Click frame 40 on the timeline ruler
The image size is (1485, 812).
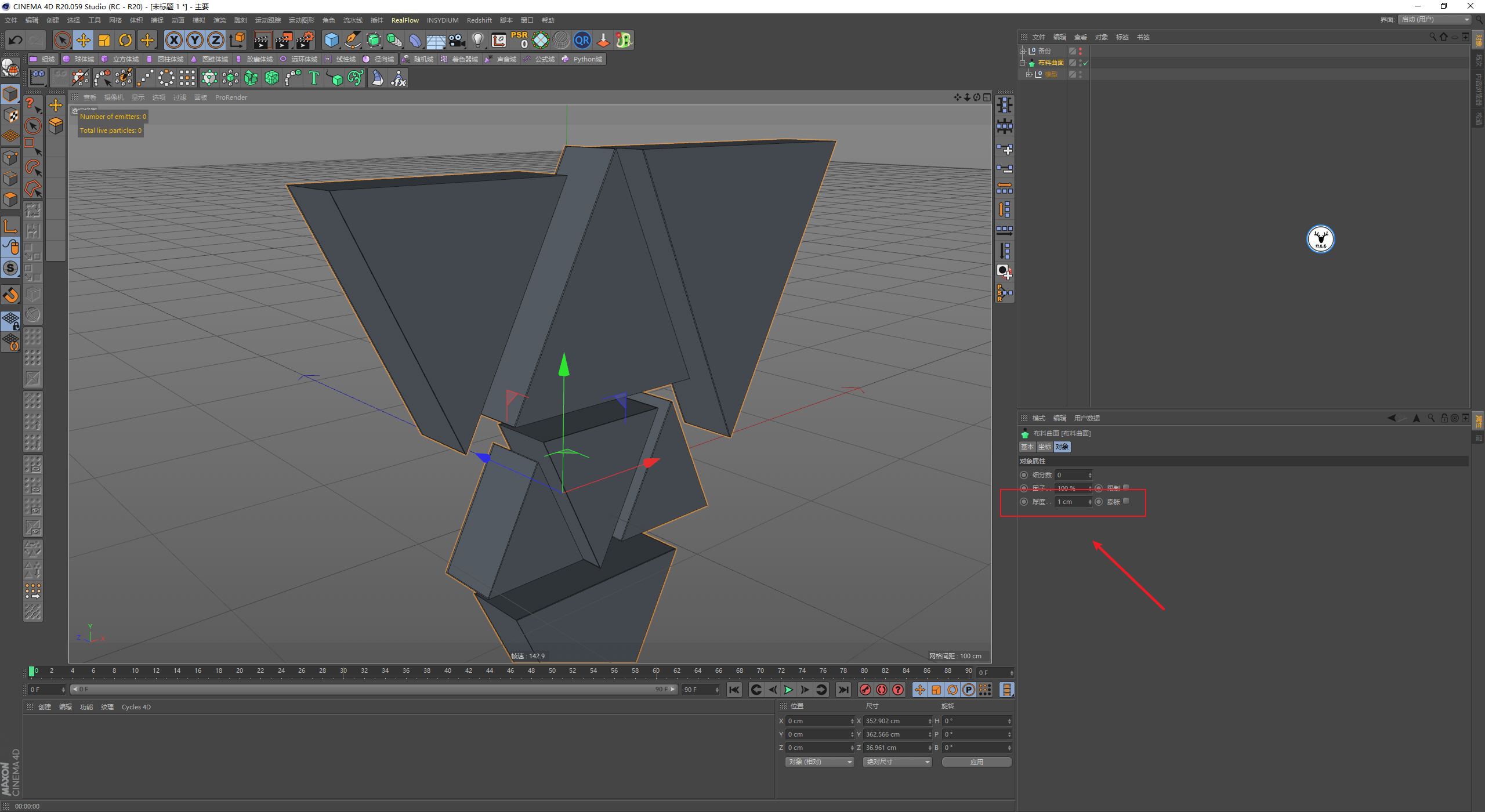coord(447,670)
